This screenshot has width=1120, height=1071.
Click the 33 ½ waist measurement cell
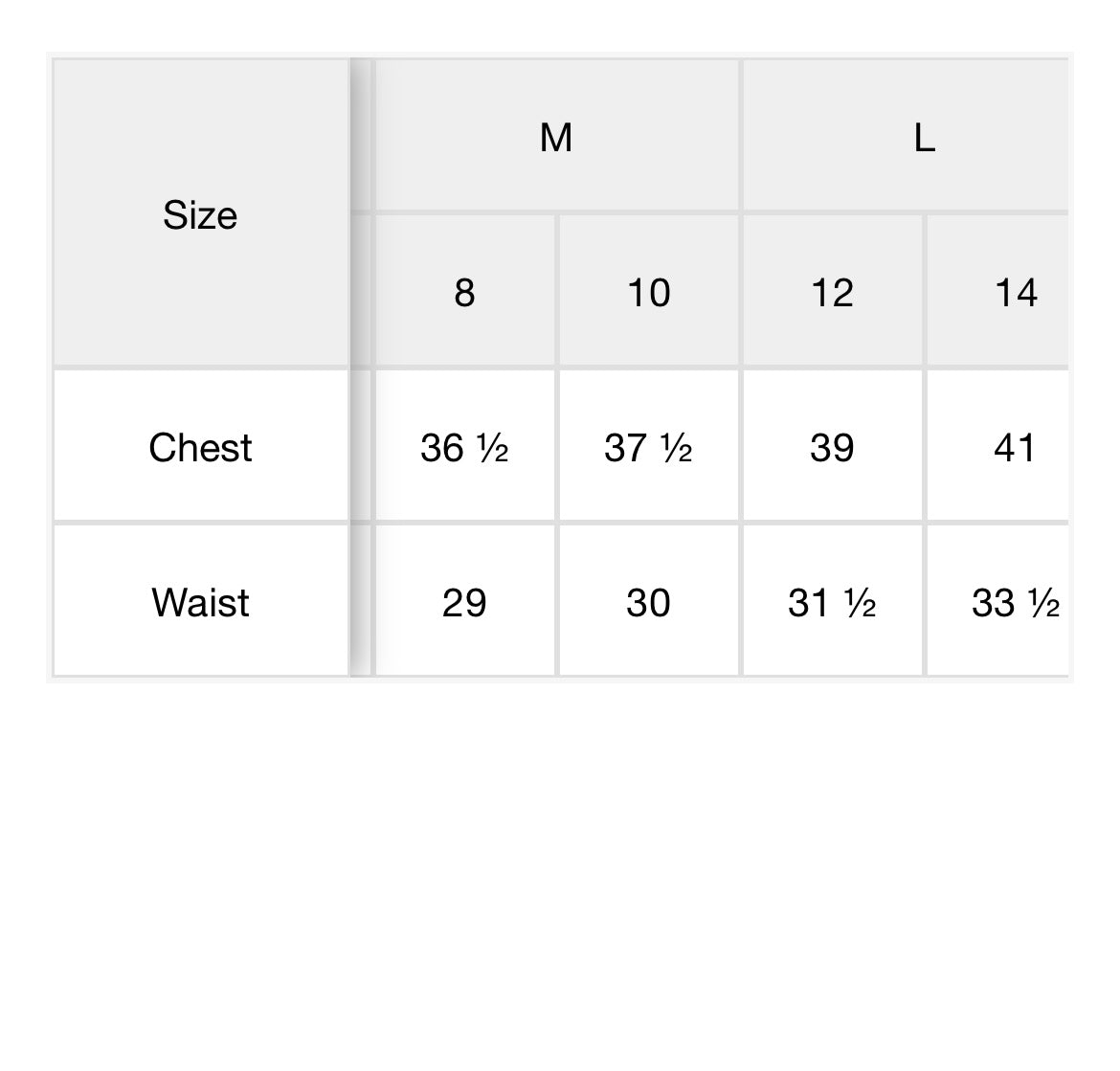(1015, 602)
